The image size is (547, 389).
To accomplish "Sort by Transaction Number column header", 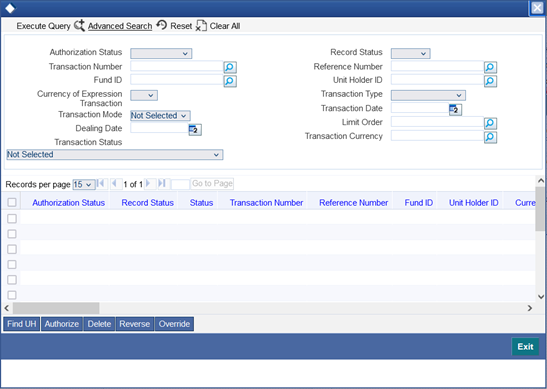I will (x=267, y=203).
